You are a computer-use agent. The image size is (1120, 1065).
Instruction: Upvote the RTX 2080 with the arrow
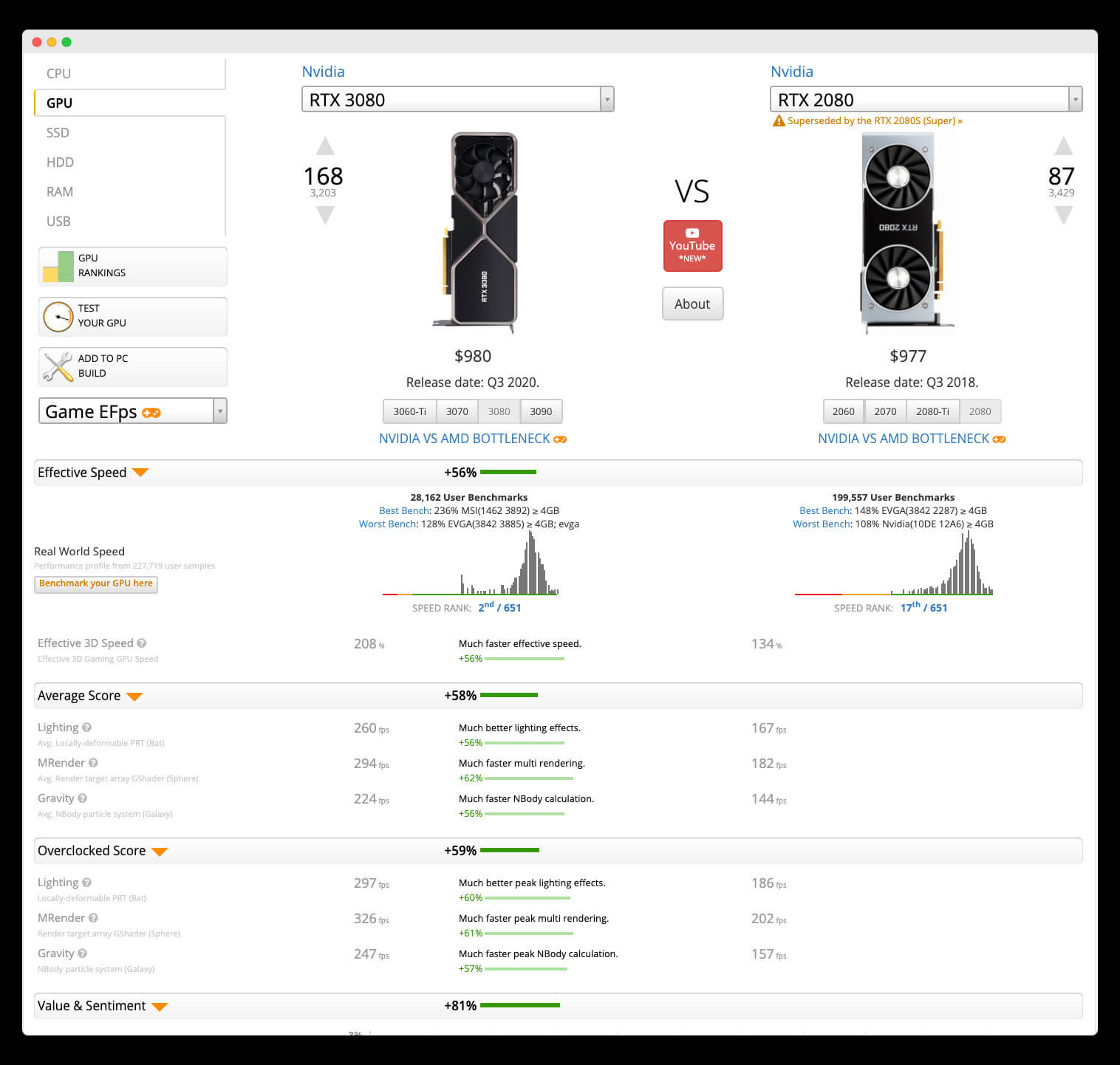[1063, 145]
